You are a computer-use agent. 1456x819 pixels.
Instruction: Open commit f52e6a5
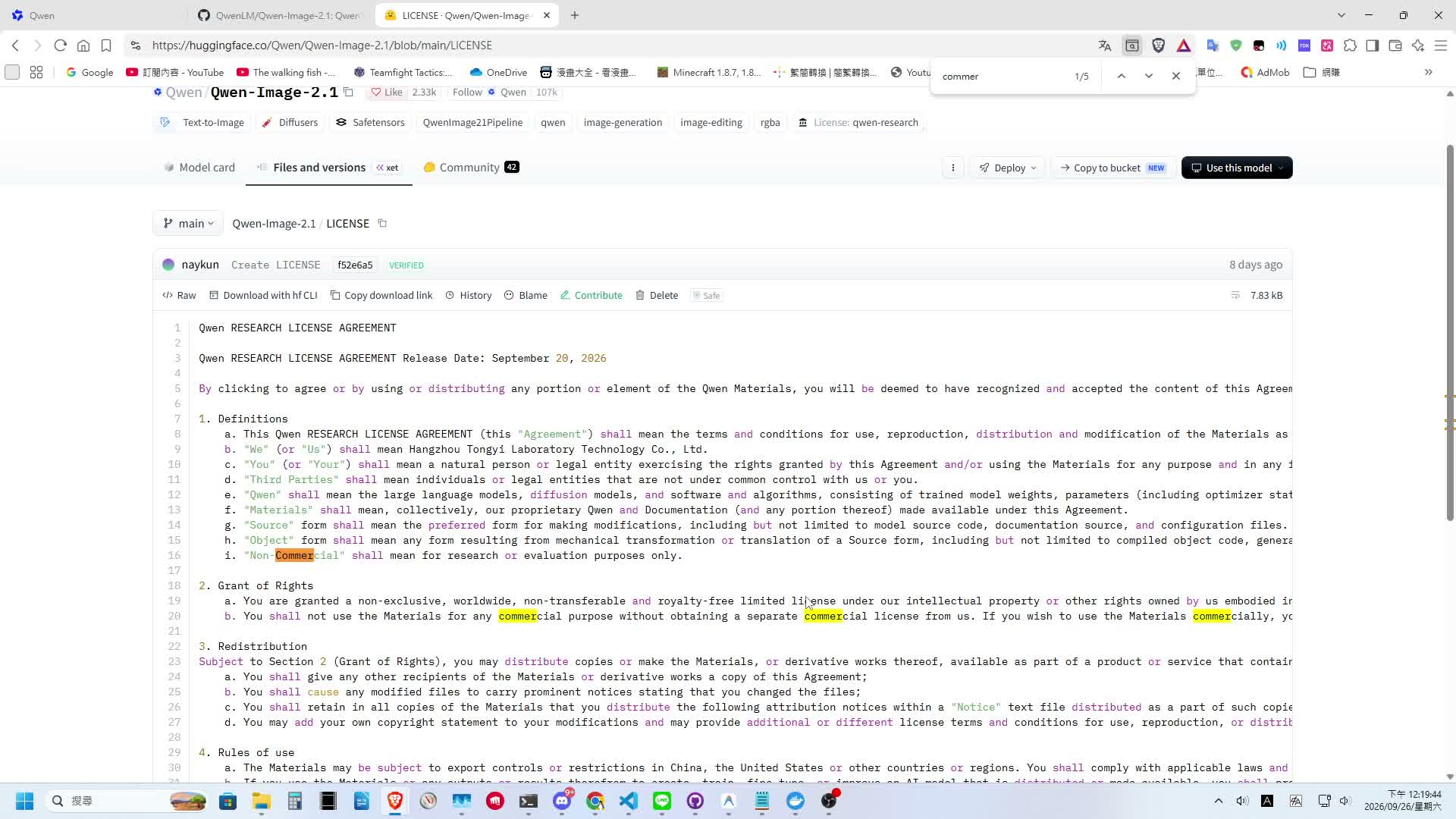coord(355,265)
